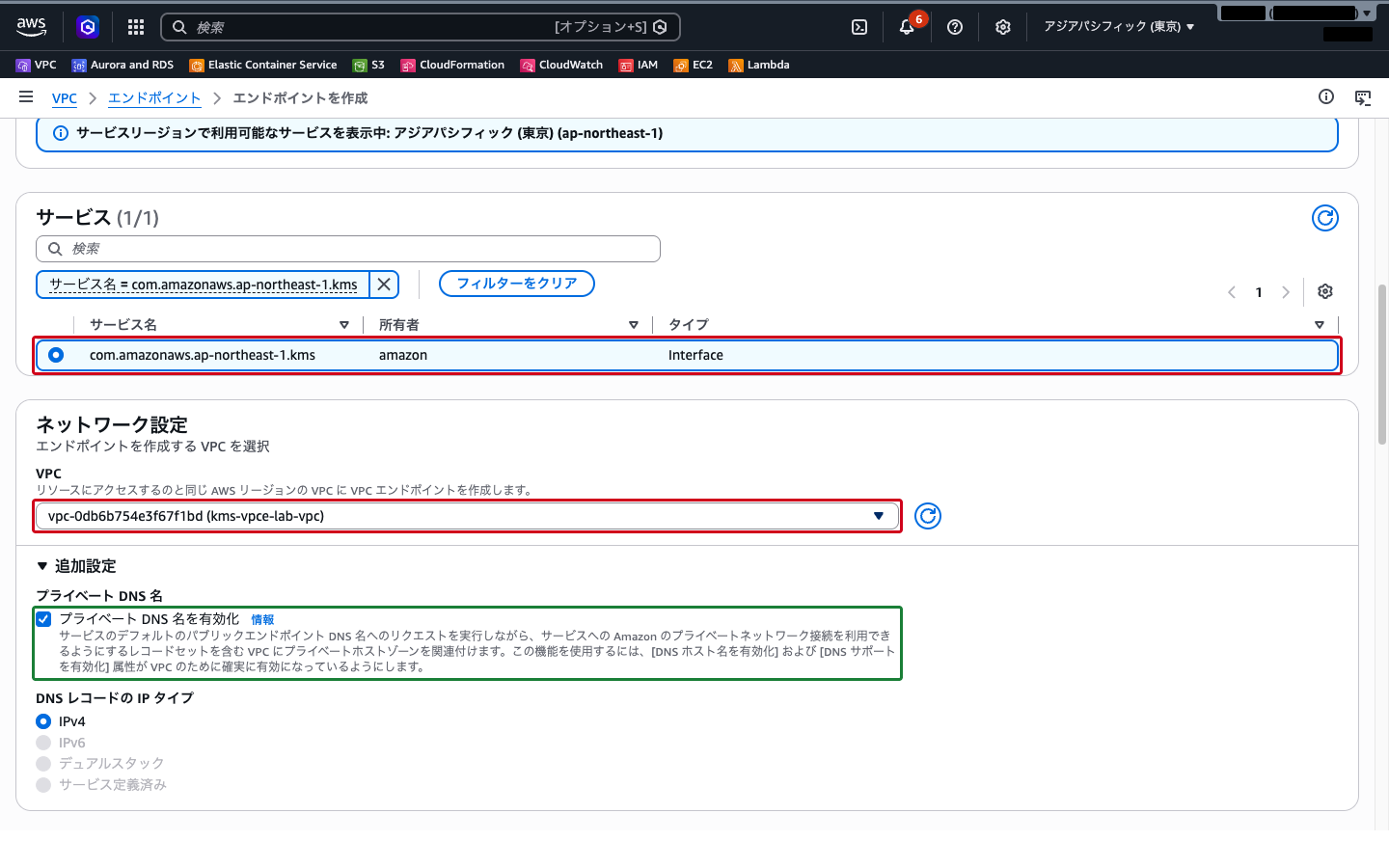Open the VPC favorites shortcut
Viewport: 1389px width, 868px height.
pyautogui.click(x=37, y=65)
